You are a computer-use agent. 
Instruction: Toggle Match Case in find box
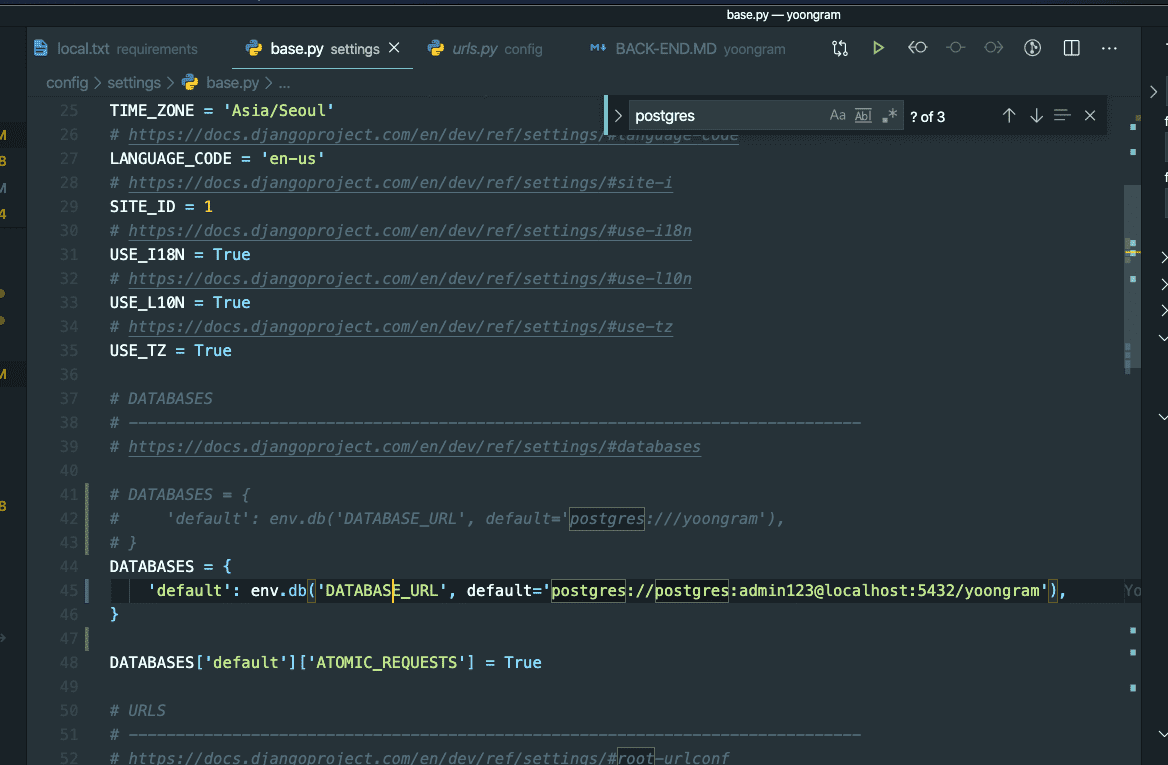click(838, 116)
